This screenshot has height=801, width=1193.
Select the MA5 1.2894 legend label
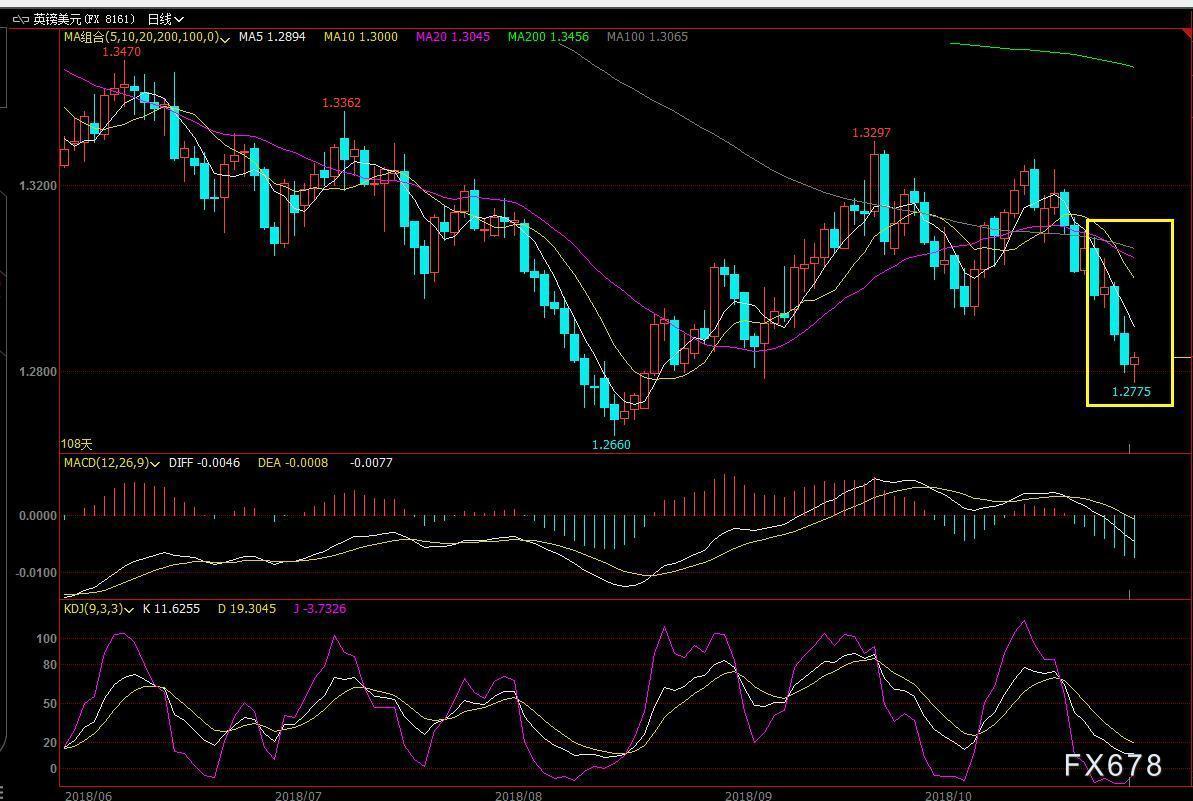click(x=273, y=37)
